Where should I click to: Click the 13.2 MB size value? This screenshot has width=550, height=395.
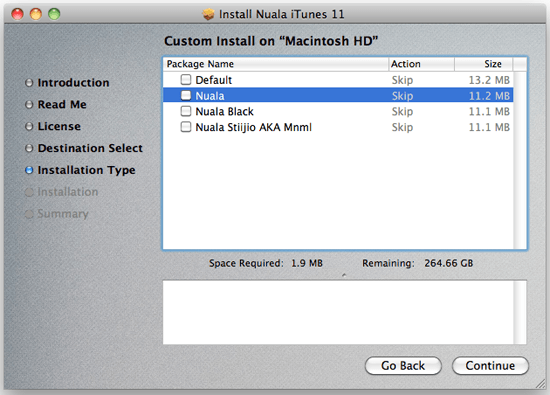coord(489,80)
